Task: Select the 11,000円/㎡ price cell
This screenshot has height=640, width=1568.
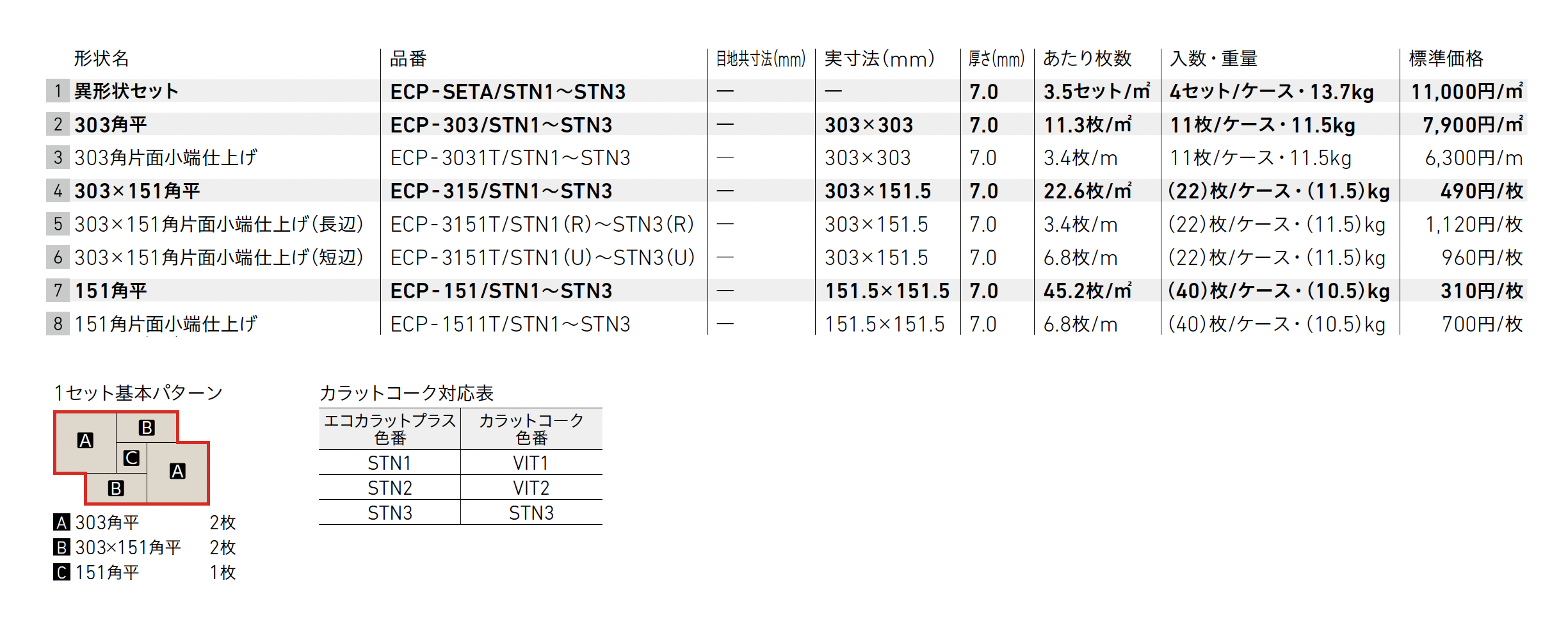Action: (x=1466, y=92)
